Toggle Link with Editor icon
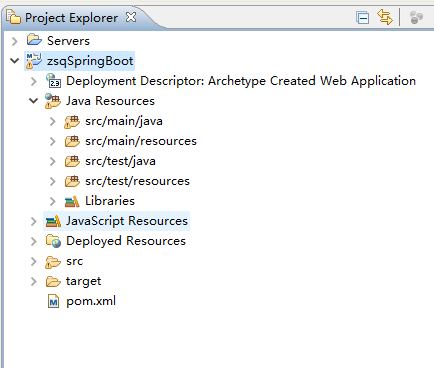This screenshot has height=368, width=434. [385, 17]
